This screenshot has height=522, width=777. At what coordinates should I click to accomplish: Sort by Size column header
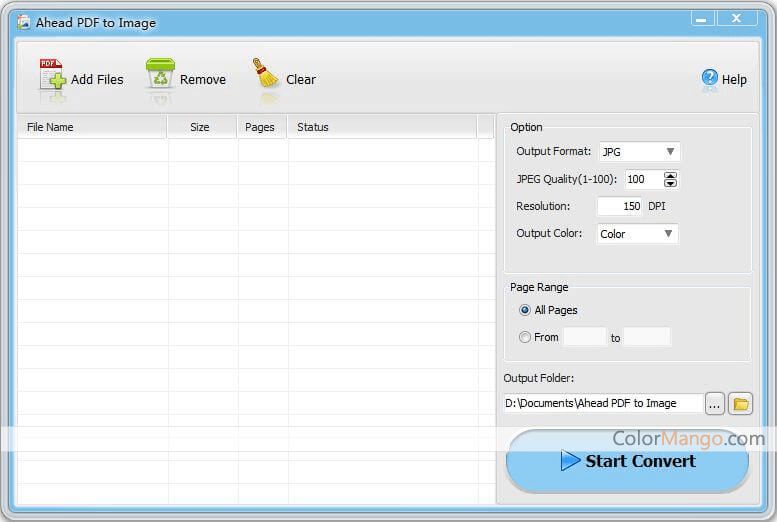[202, 127]
